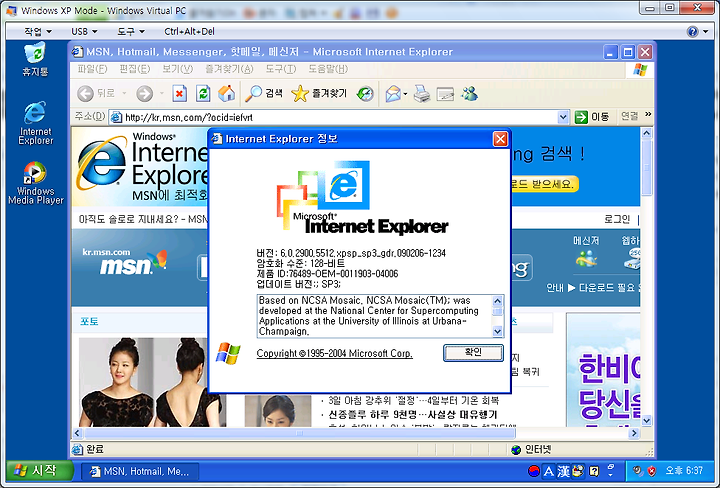Viewport: 720px width, 488px height.
Task: Open the 도구(T) menu in IE menu bar
Action: point(281,69)
